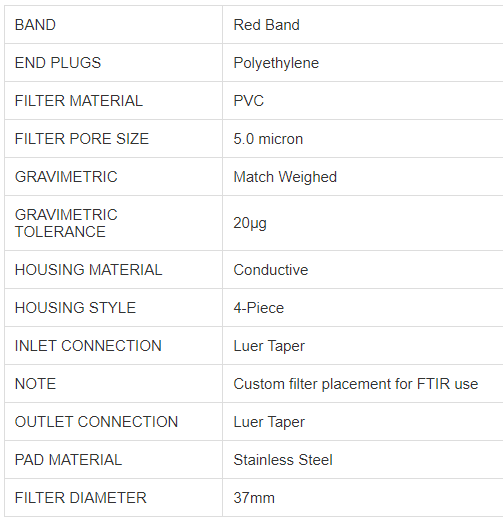Click the Match Weighed value

(x=285, y=177)
